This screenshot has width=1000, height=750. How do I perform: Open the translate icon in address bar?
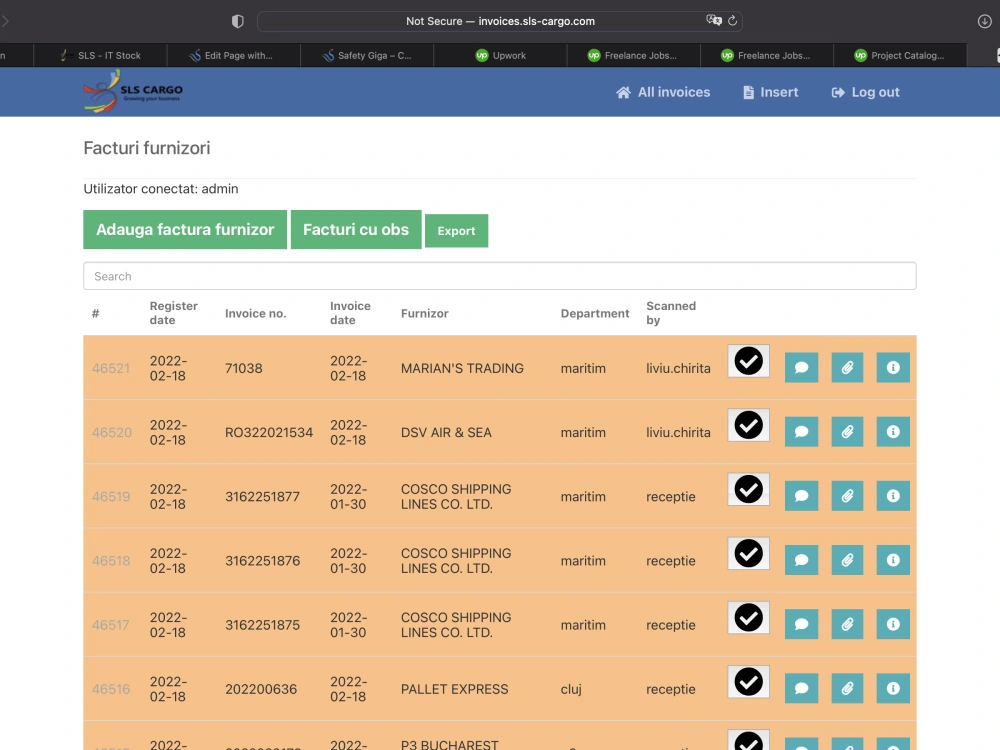tap(714, 20)
